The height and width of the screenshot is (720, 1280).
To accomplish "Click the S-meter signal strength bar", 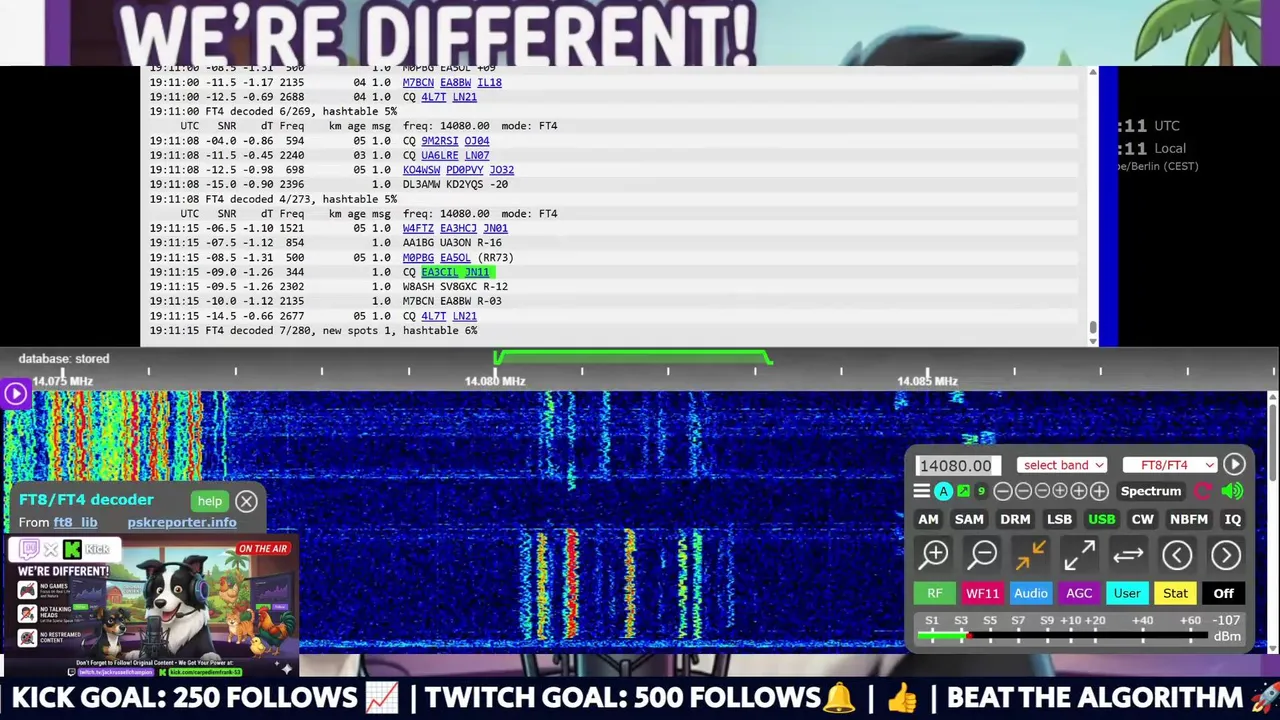I will click(1064, 636).
